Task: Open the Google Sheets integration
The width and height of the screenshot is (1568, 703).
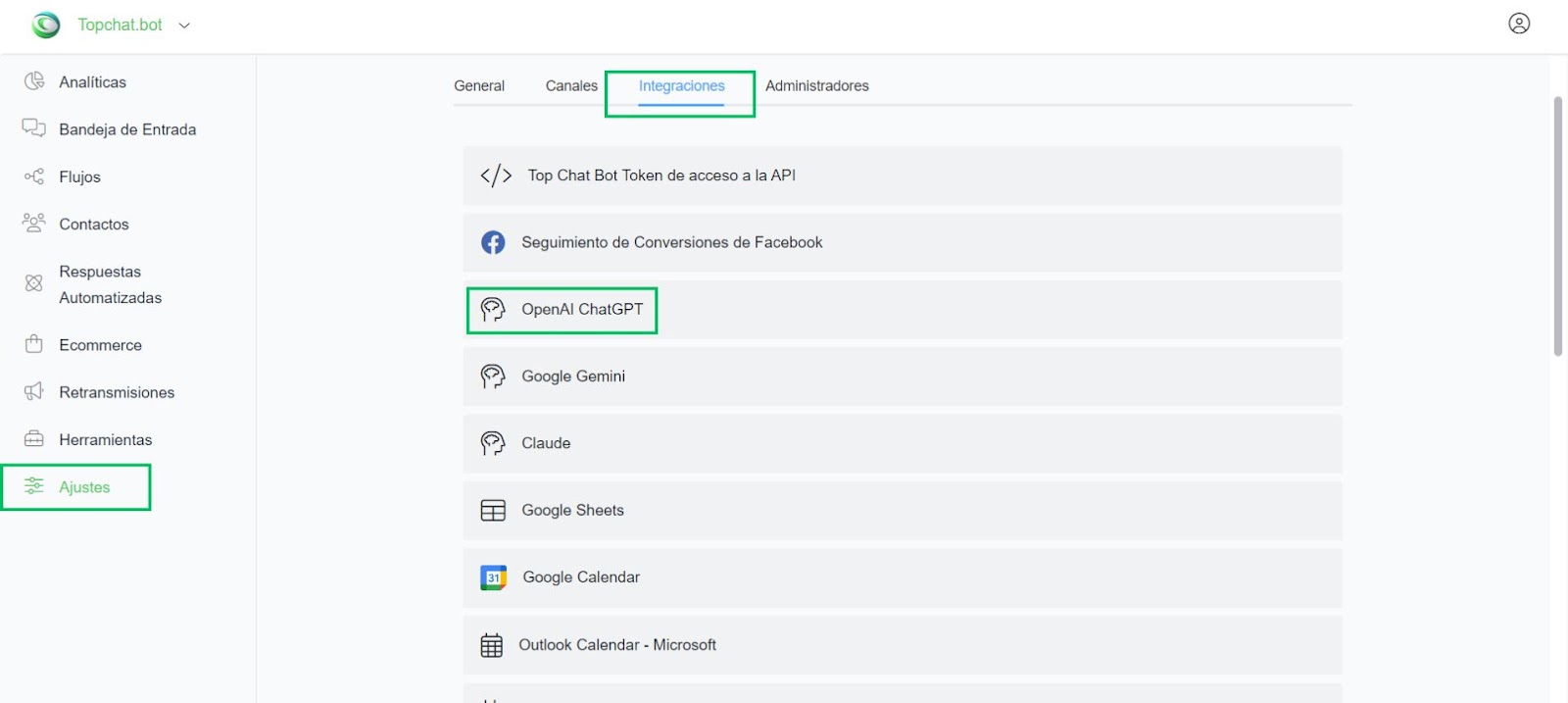Action: (903, 511)
